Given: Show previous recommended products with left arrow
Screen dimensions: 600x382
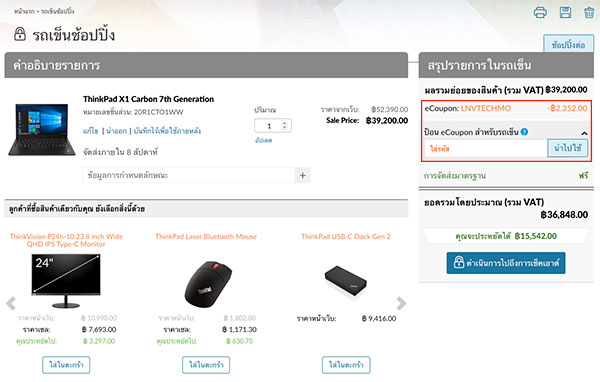Looking at the screenshot, I should pos(11,303).
